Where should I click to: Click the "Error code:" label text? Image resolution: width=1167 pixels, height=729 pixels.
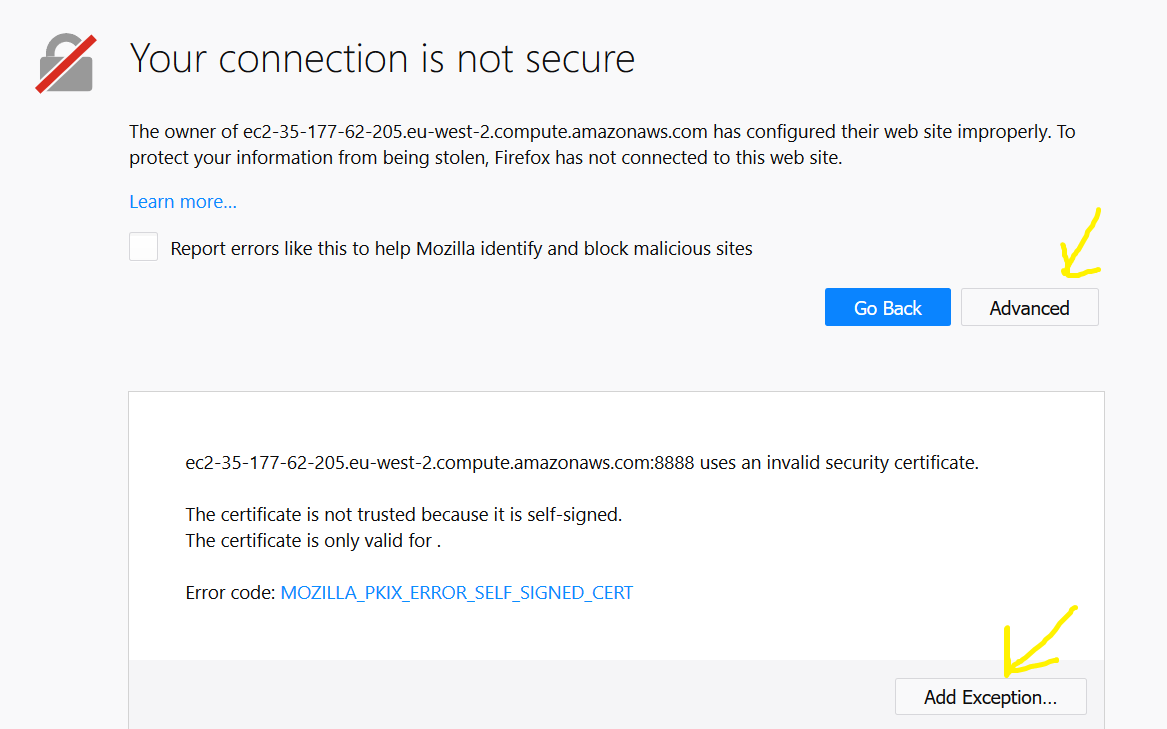coord(230,593)
